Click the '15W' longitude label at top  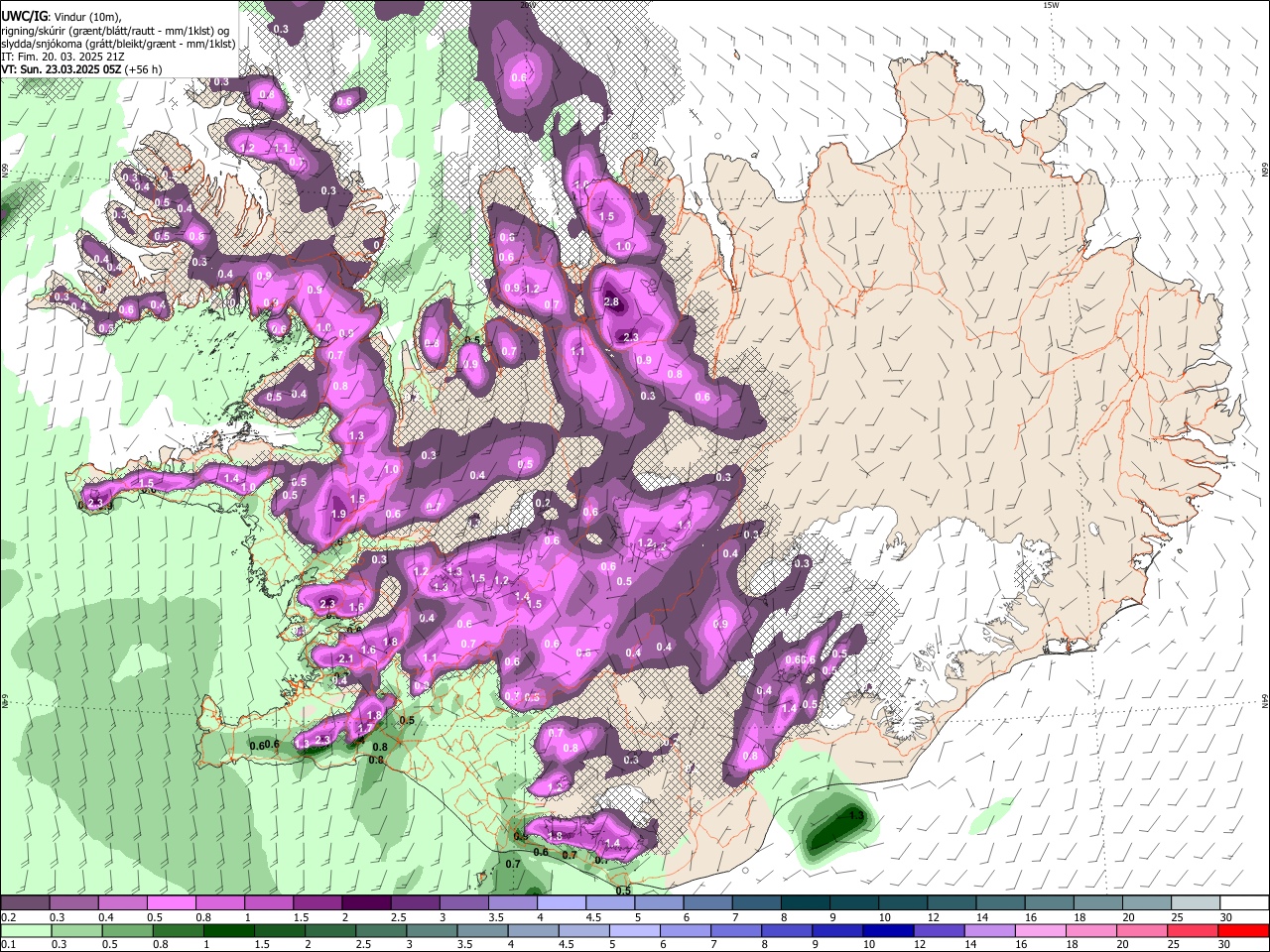click(x=1051, y=5)
